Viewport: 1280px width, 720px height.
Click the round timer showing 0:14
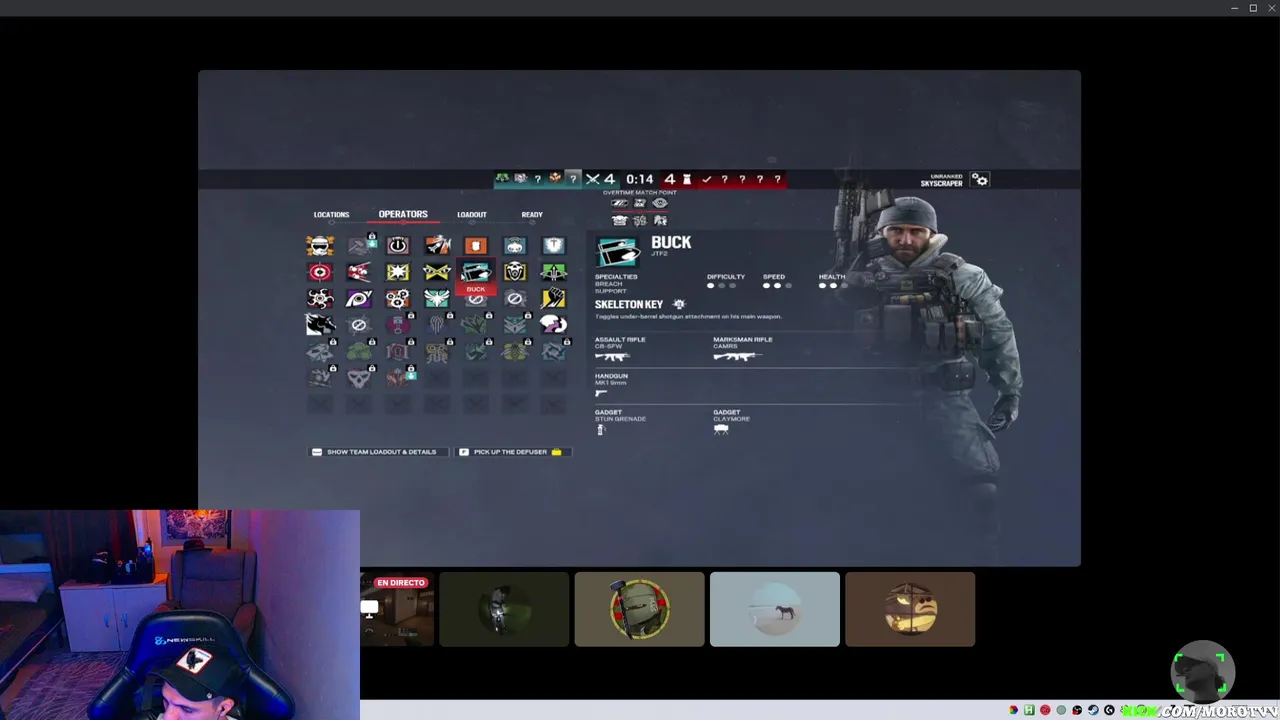click(640, 180)
